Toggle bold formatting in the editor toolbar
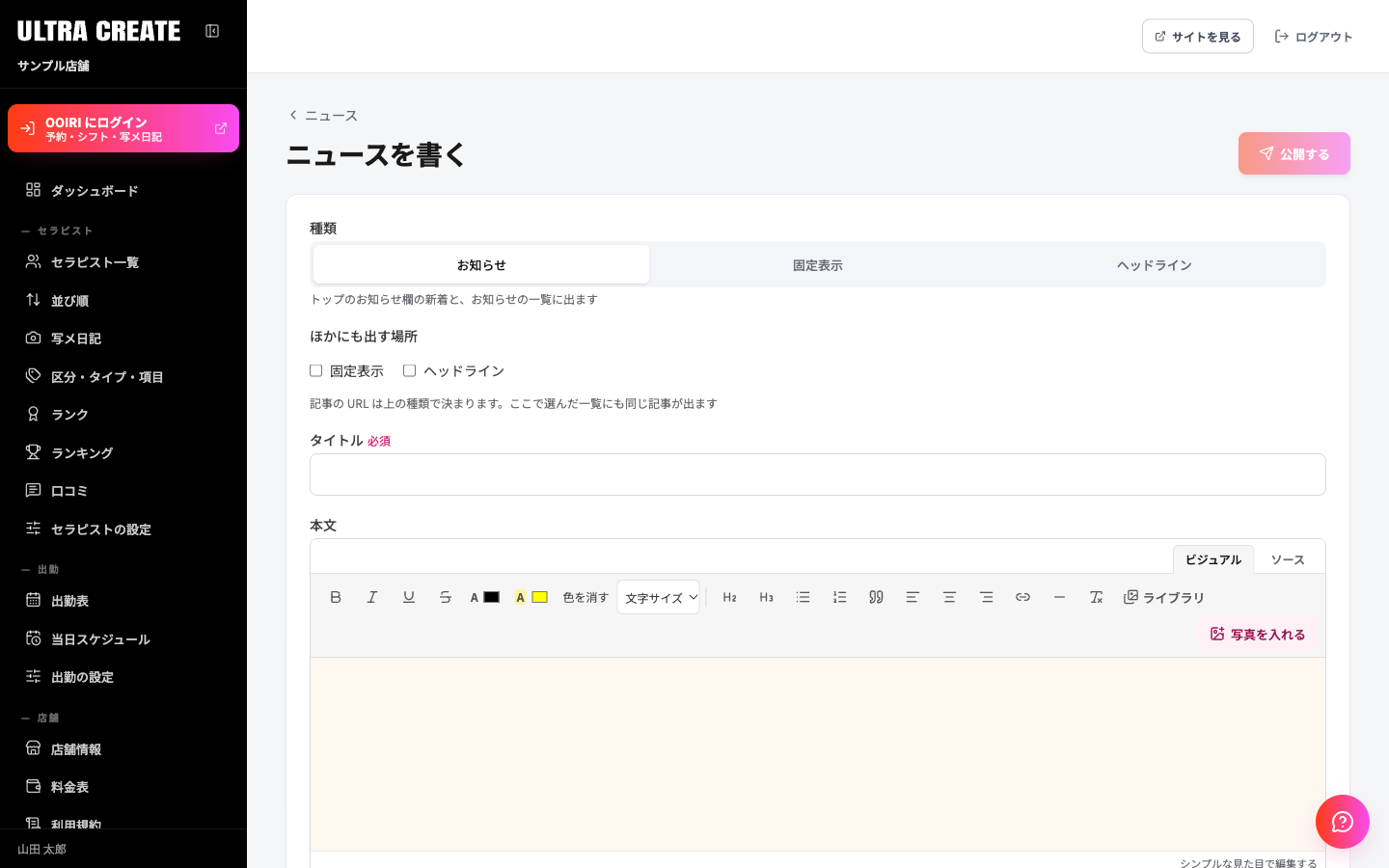This screenshot has height=868, width=1389. [336, 597]
